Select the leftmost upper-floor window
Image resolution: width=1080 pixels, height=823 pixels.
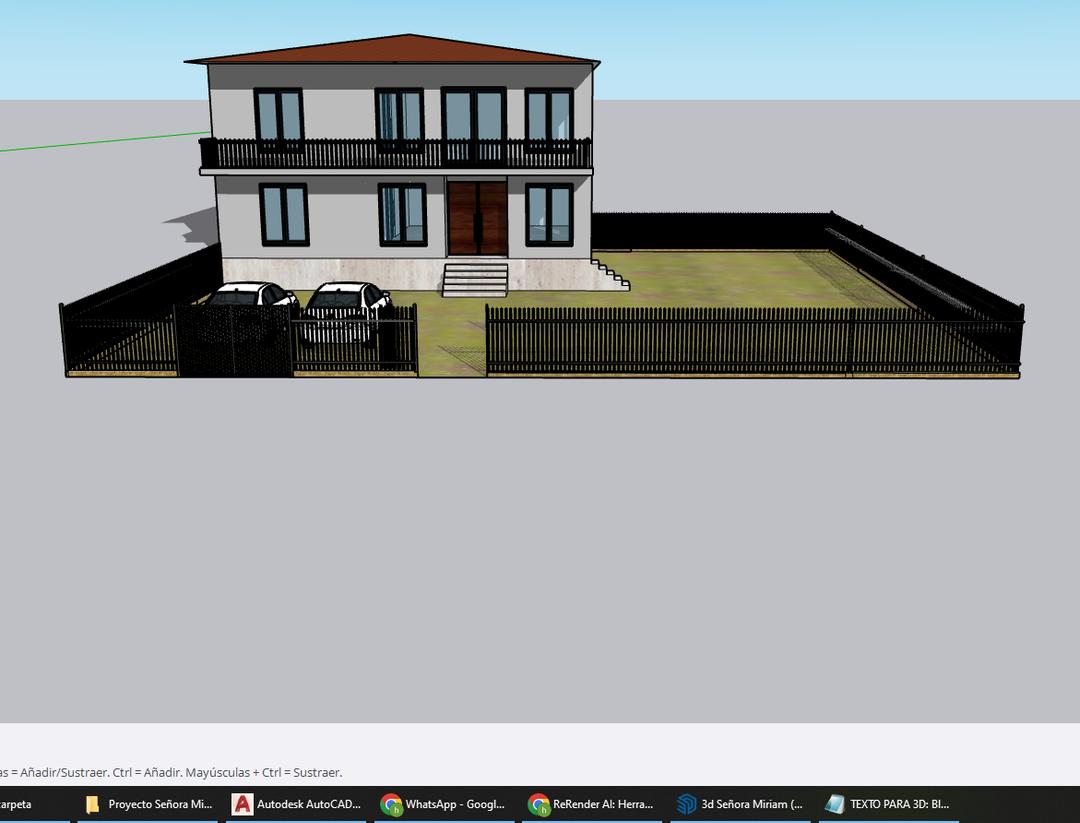point(278,116)
